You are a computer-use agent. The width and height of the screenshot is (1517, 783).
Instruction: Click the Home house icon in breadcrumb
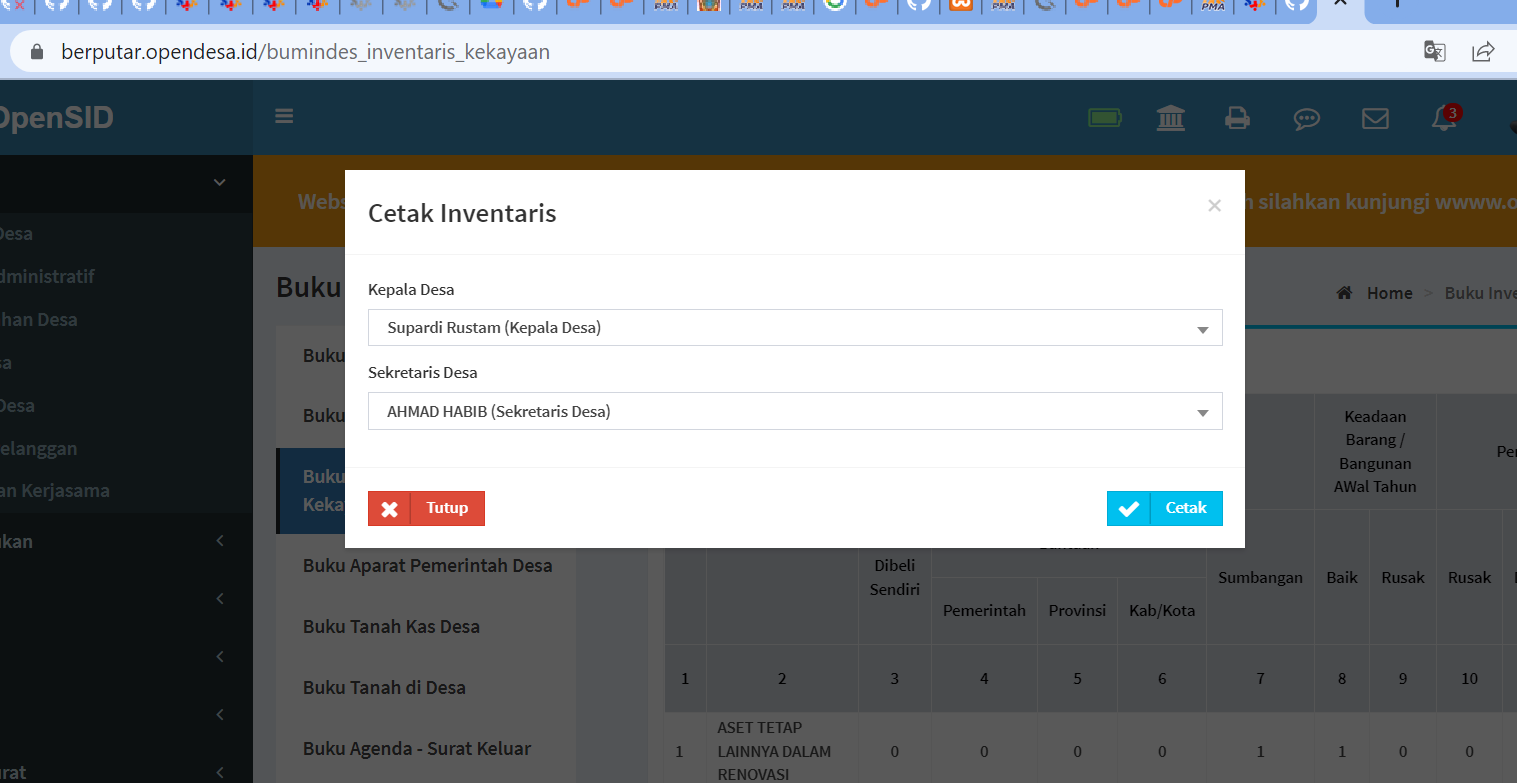coord(1344,292)
